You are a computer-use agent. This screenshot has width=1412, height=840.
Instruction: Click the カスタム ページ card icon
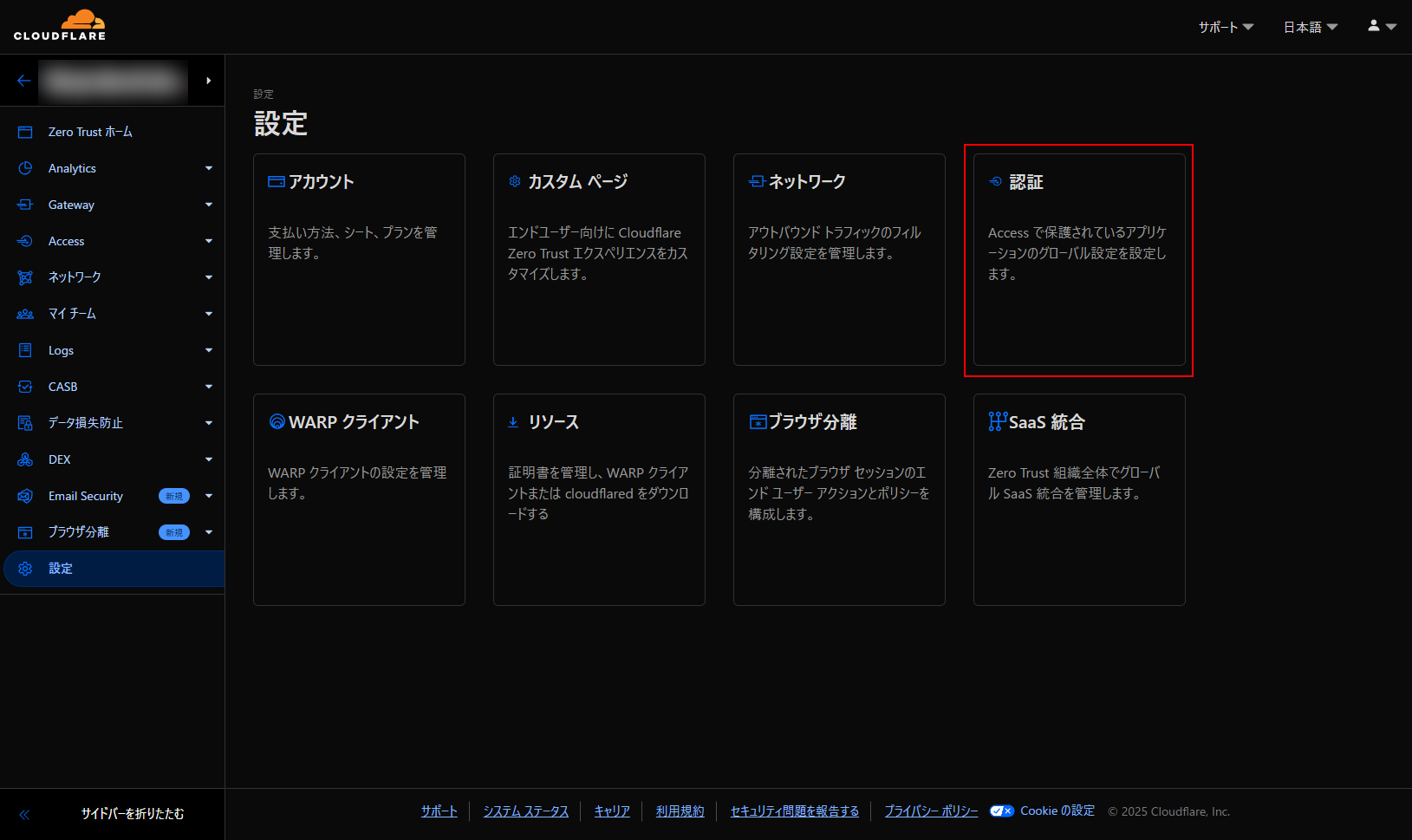coord(515,181)
